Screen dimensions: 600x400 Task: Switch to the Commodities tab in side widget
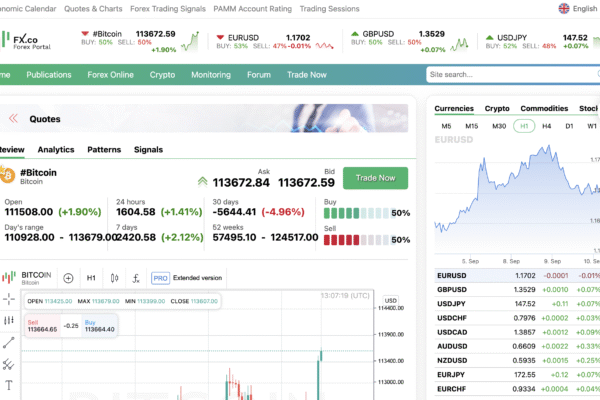tap(544, 109)
